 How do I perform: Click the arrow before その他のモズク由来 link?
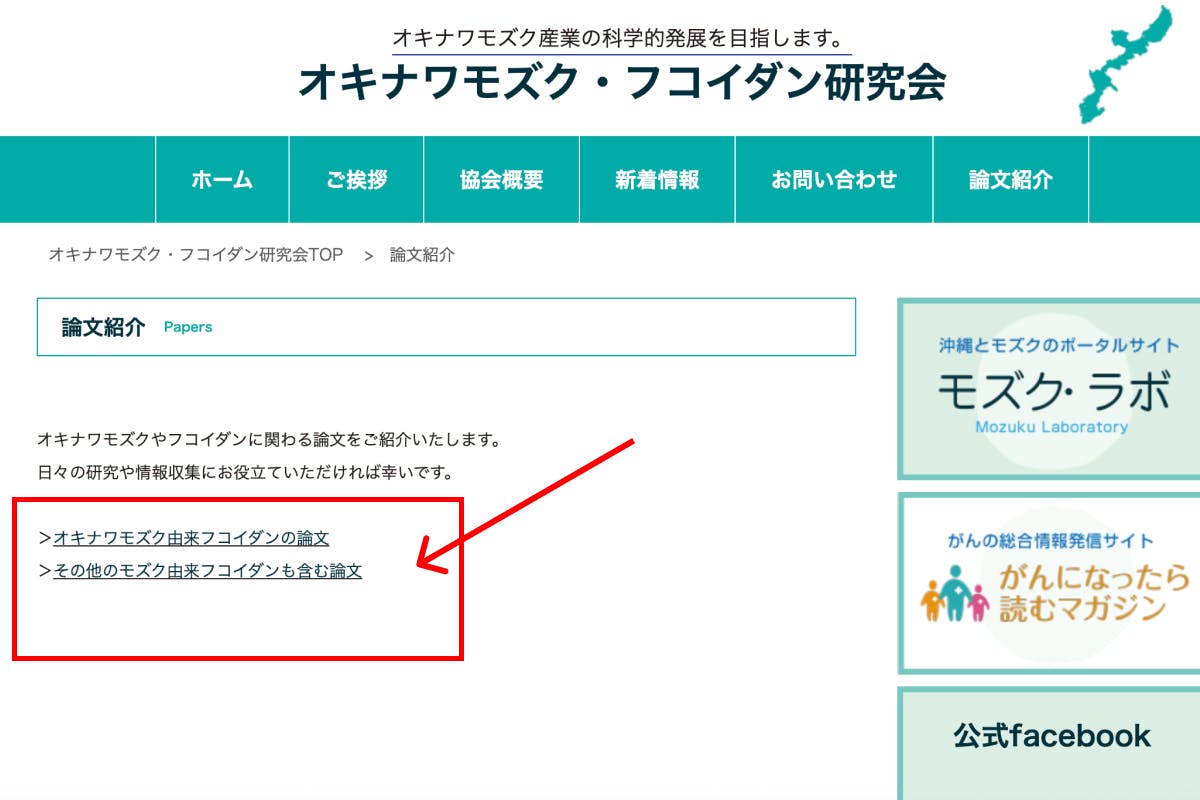(44, 571)
